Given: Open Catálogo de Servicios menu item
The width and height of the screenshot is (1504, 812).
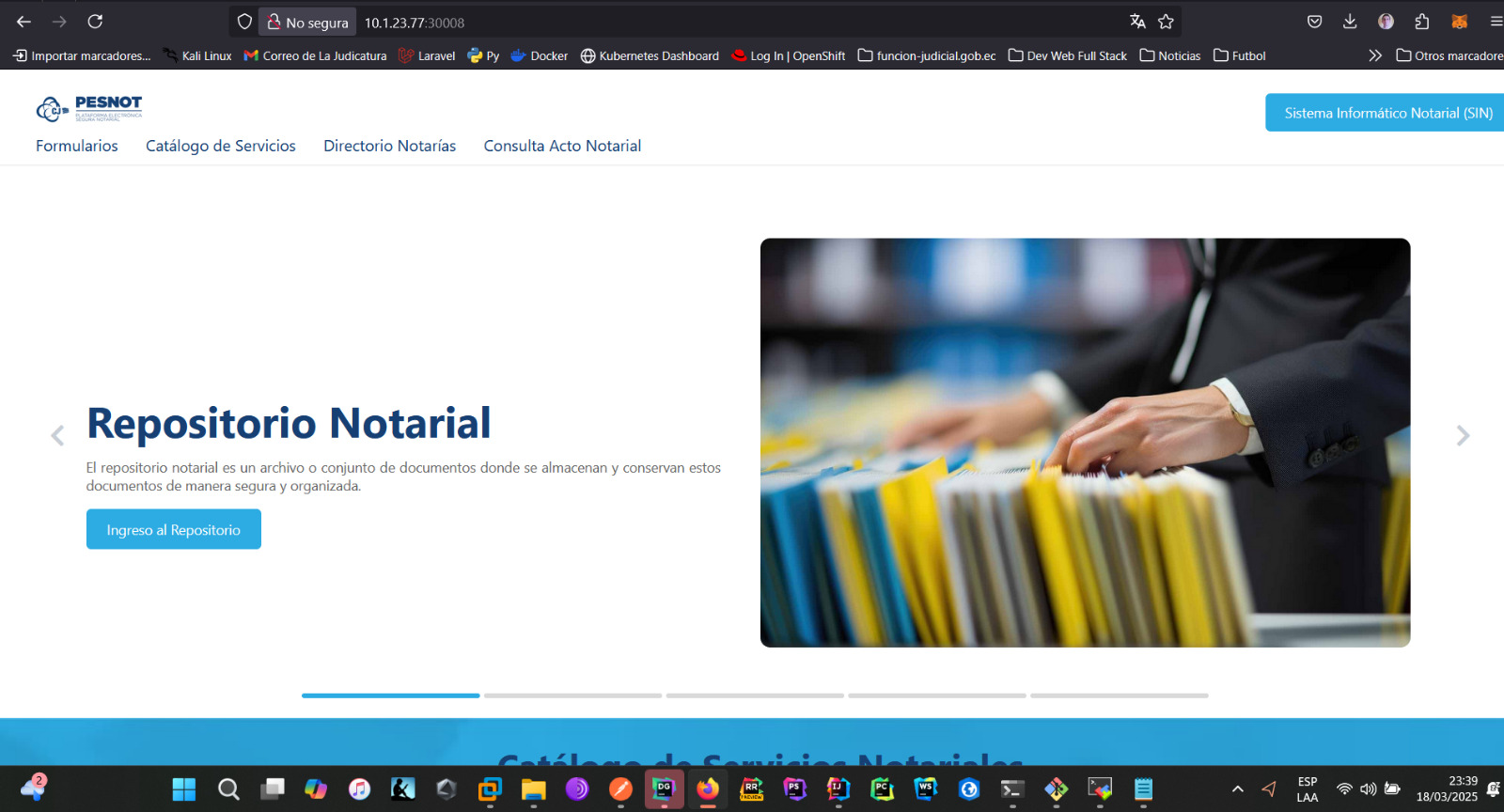Looking at the screenshot, I should coord(221,146).
